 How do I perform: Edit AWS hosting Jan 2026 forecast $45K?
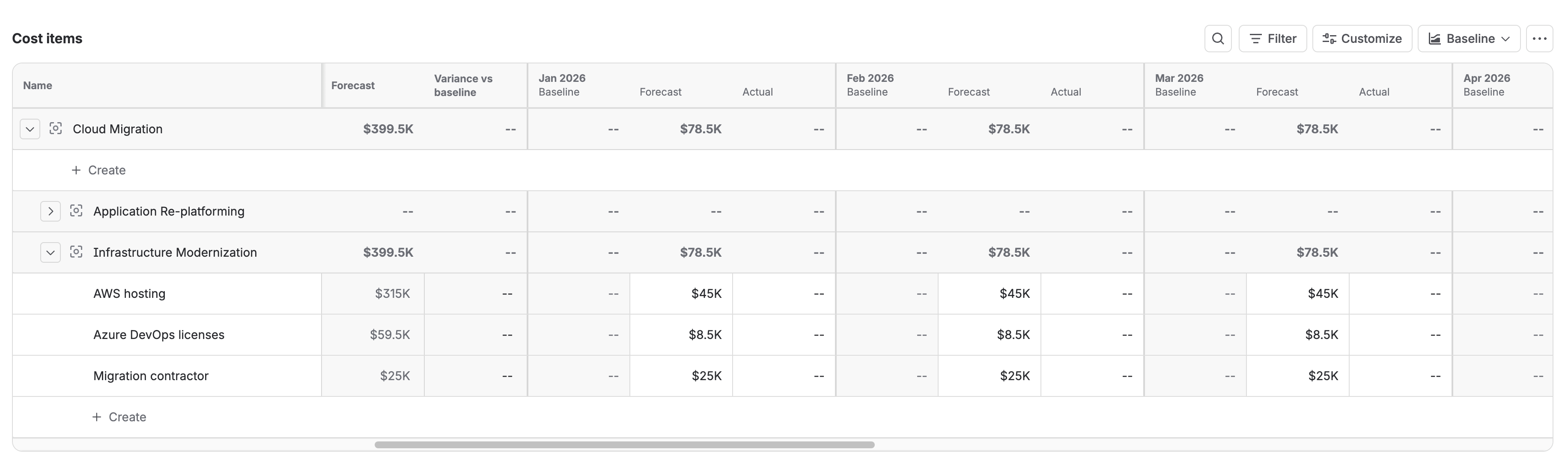coord(681,294)
